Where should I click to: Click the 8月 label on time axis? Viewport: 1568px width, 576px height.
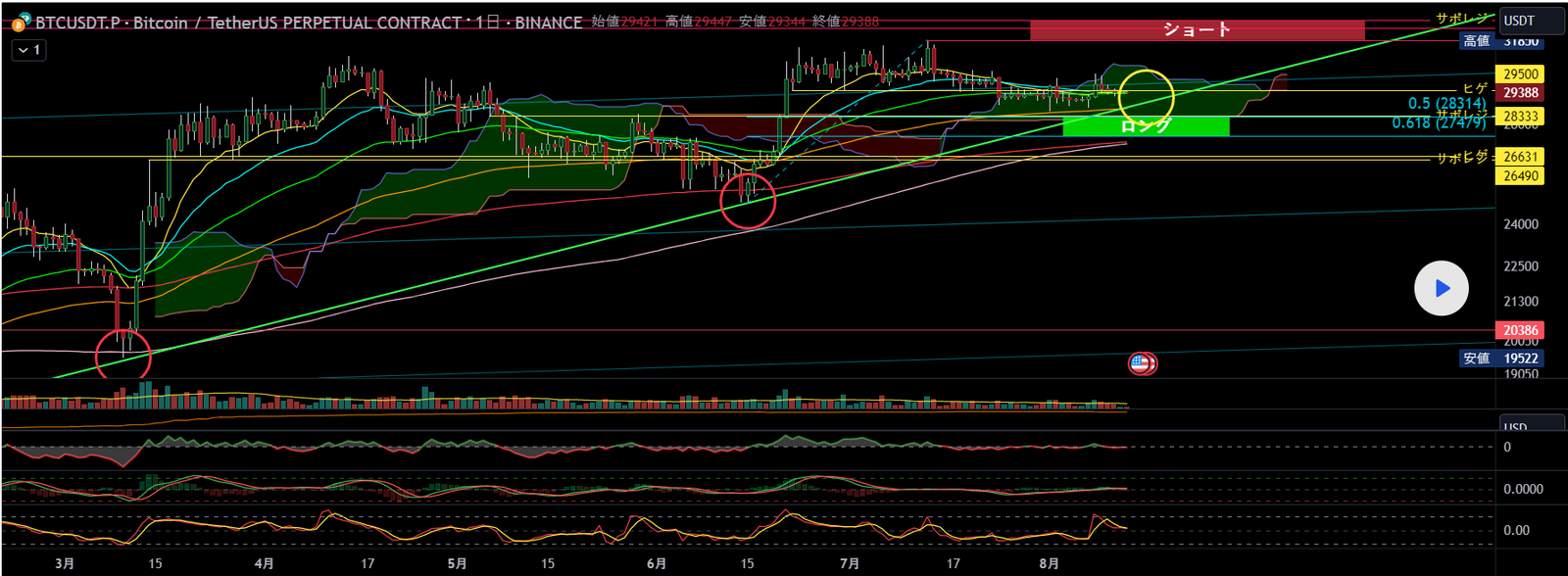point(1049,563)
